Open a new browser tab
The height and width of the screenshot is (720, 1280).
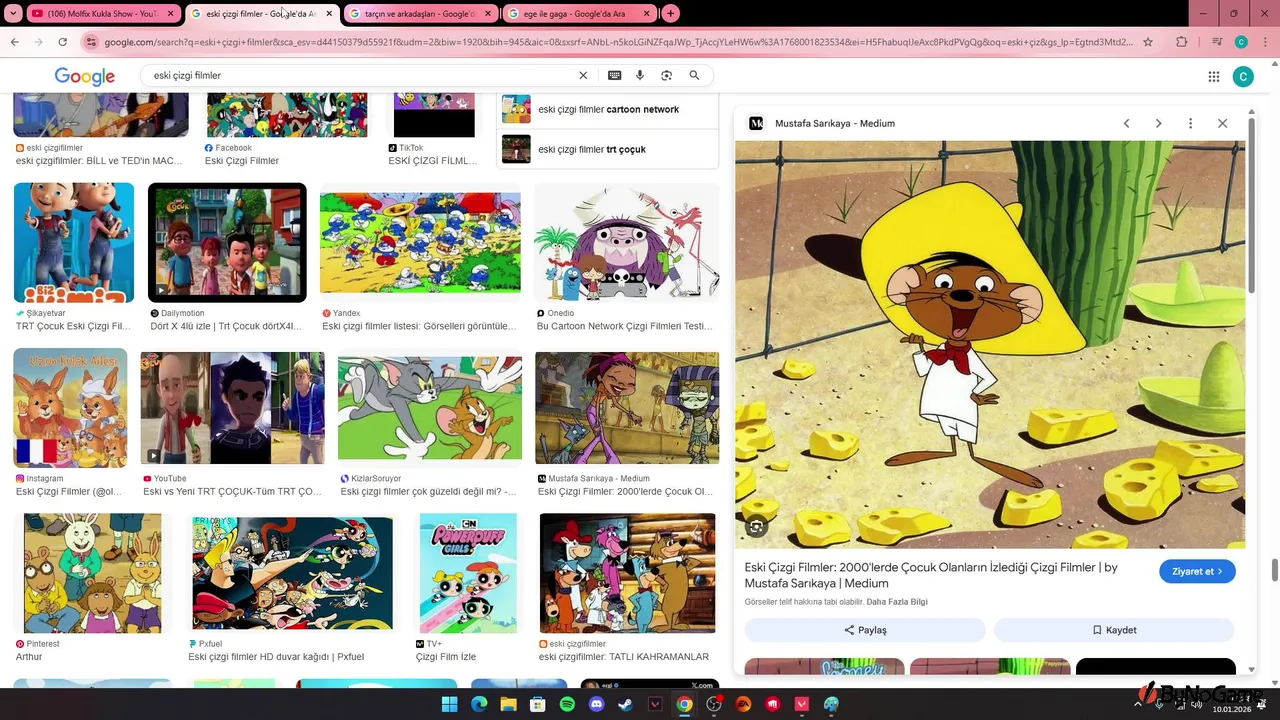coord(671,14)
